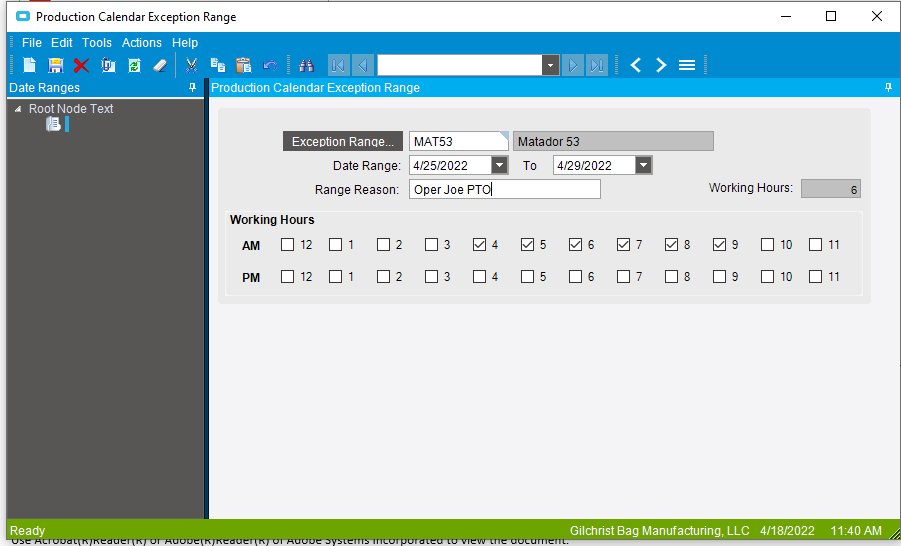Click the Matador 53 description field
Screen dimensions: 901x546
point(613,141)
